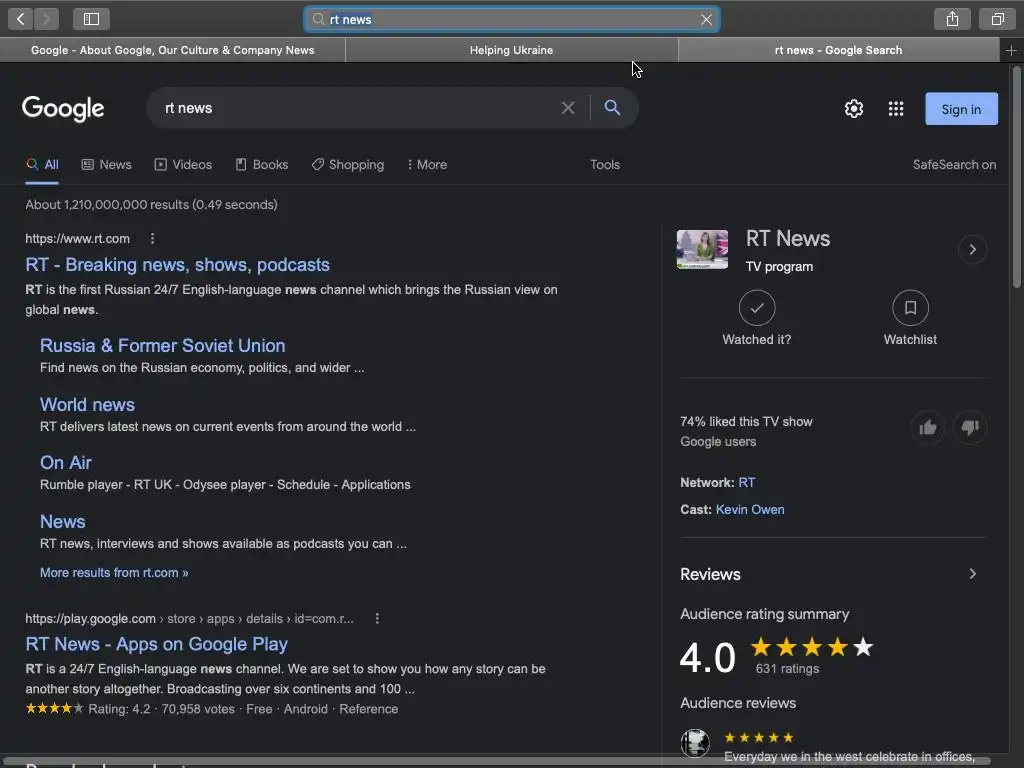This screenshot has height=768, width=1024.
Task: Open the News sitelink under rt.com
Action: click(63, 521)
